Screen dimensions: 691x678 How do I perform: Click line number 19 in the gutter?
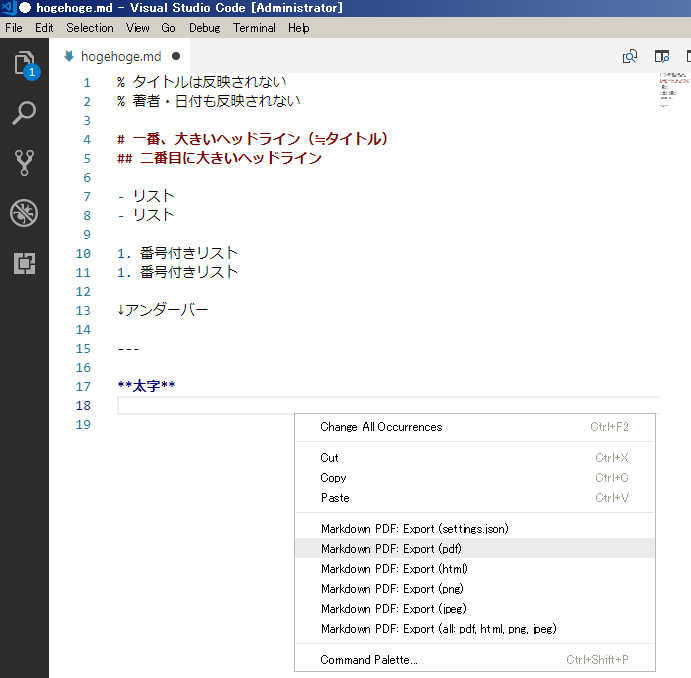83,425
